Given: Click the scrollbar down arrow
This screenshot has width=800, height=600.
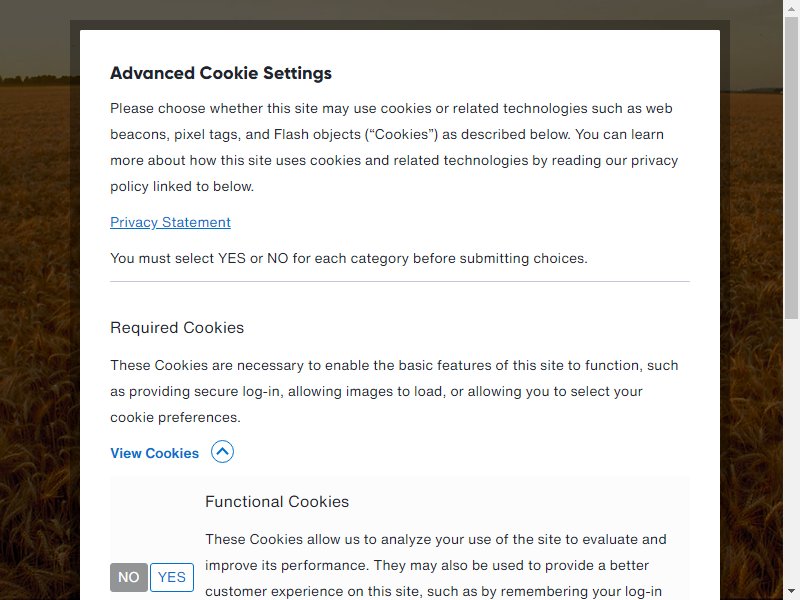Looking at the screenshot, I should pyautogui.click(x=791, y=592).
